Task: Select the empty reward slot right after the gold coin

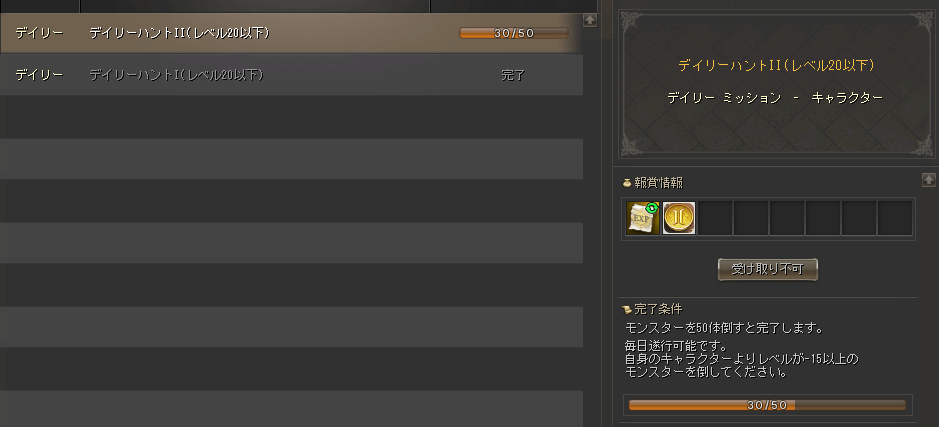Action: (x=715, y=218)
